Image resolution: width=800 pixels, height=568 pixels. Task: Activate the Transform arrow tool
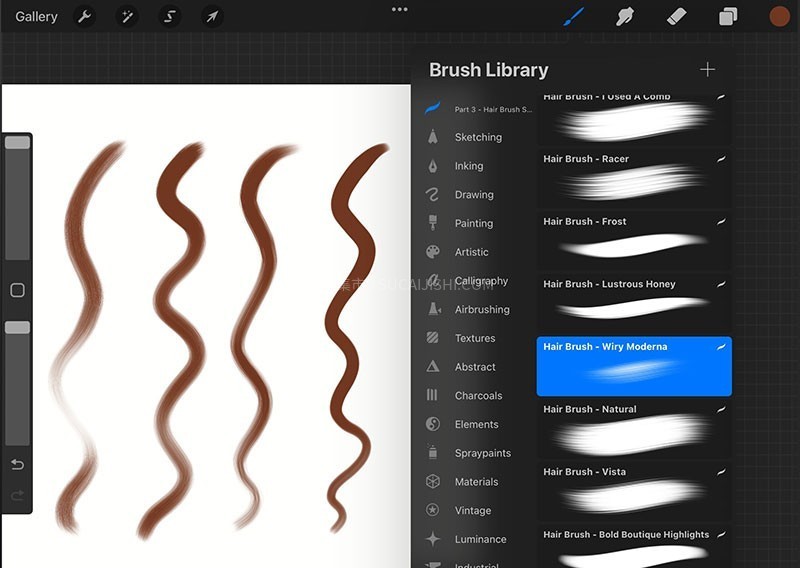(x=212, y=17)
